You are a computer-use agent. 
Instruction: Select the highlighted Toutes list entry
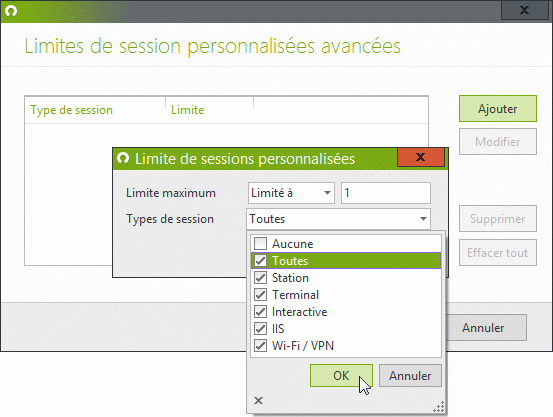[346, 261]
